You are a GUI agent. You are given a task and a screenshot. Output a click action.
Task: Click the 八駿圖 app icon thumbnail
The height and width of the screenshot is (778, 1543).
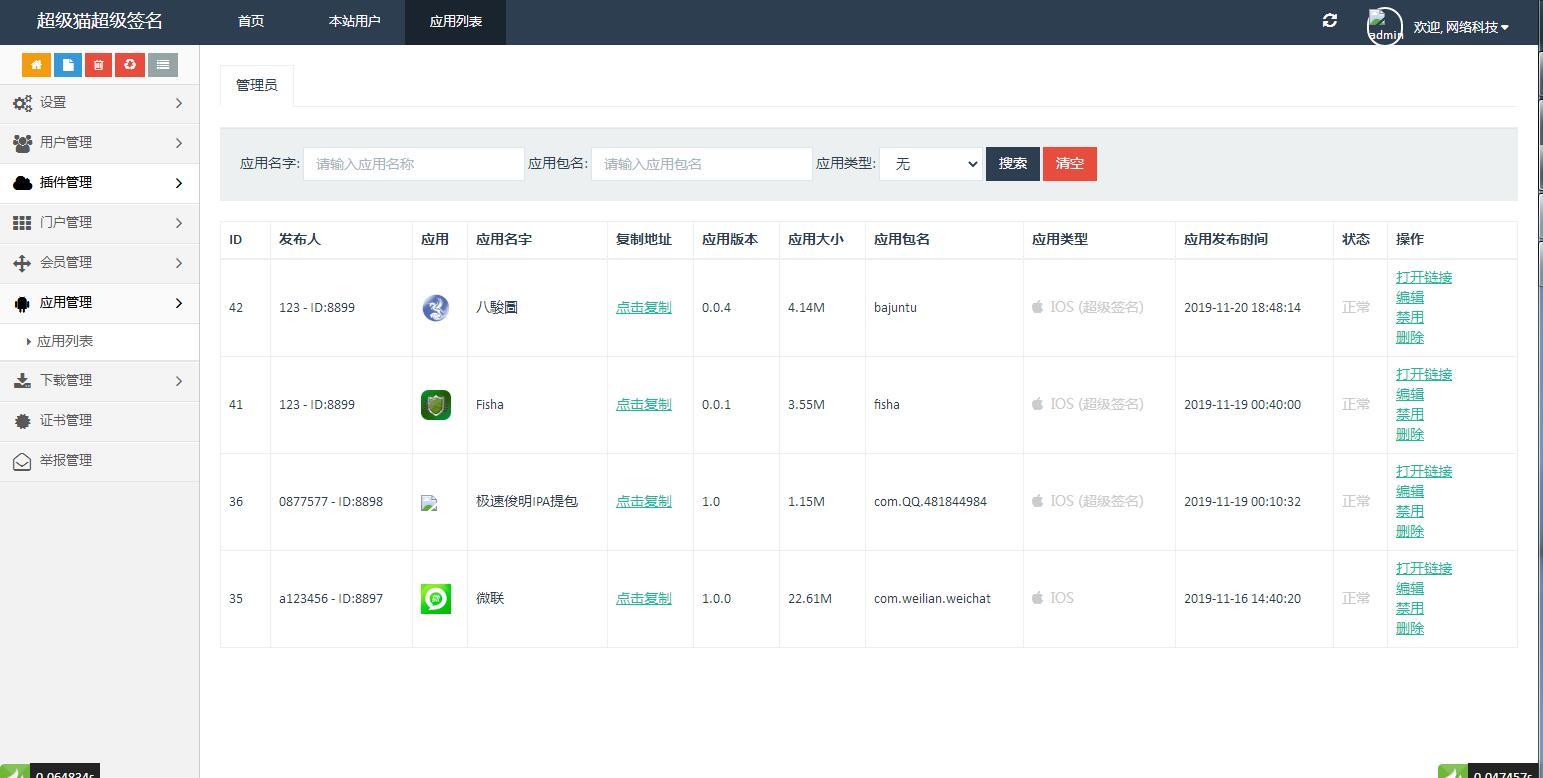click(x=436, y=308)
